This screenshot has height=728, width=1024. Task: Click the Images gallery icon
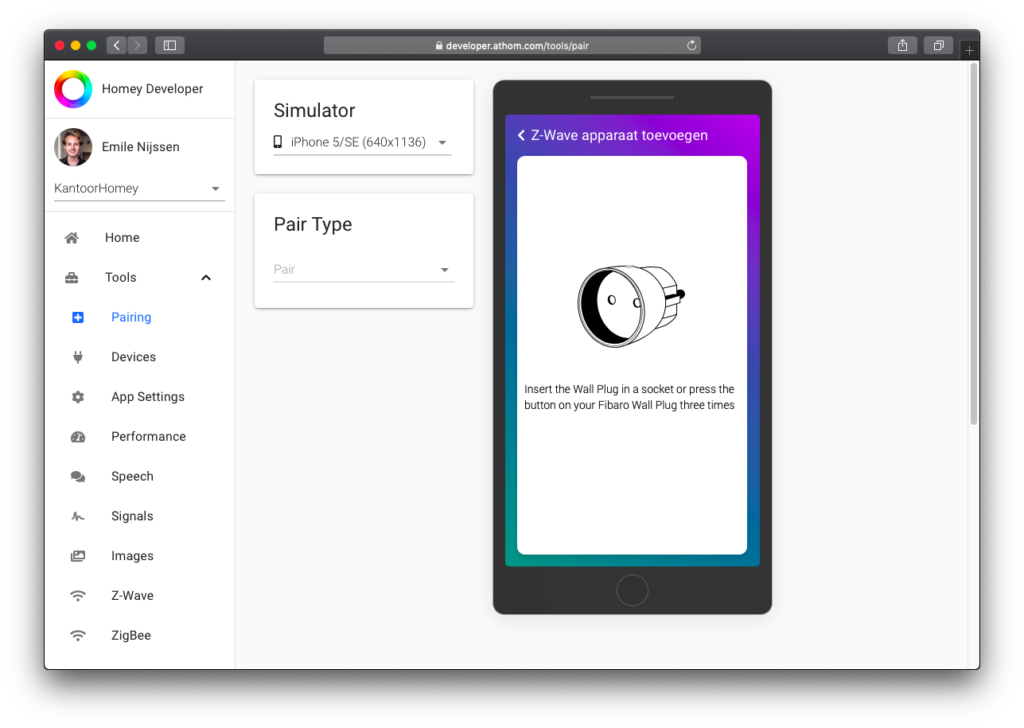click(78, 556)
